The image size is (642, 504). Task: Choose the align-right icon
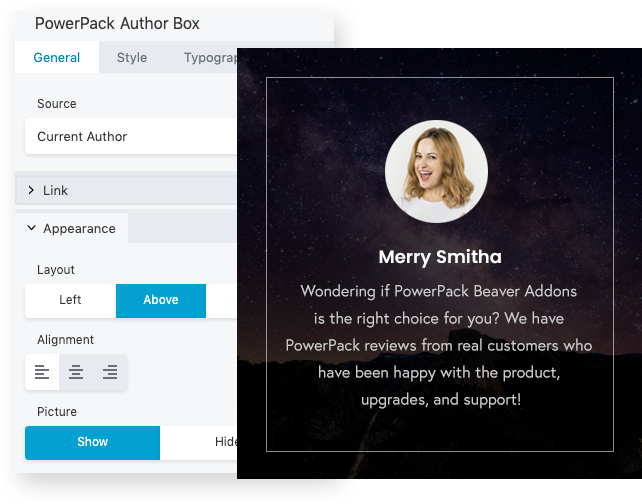[x=110, y=372]
